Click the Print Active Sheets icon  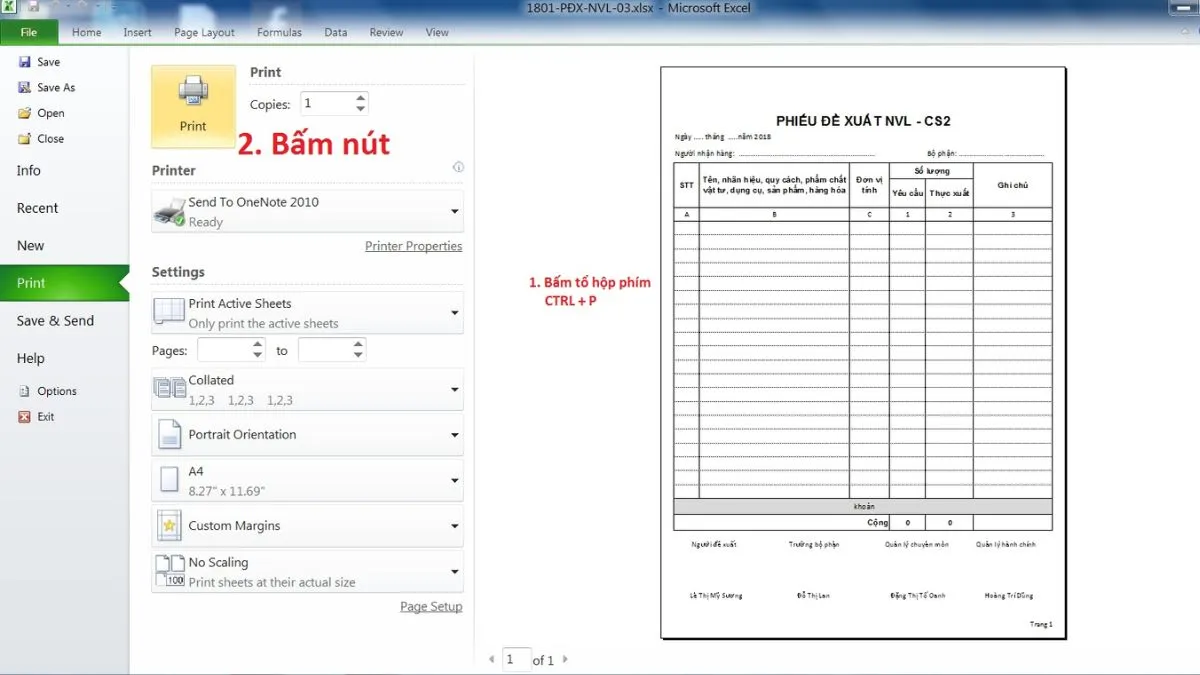pos(168,311)
